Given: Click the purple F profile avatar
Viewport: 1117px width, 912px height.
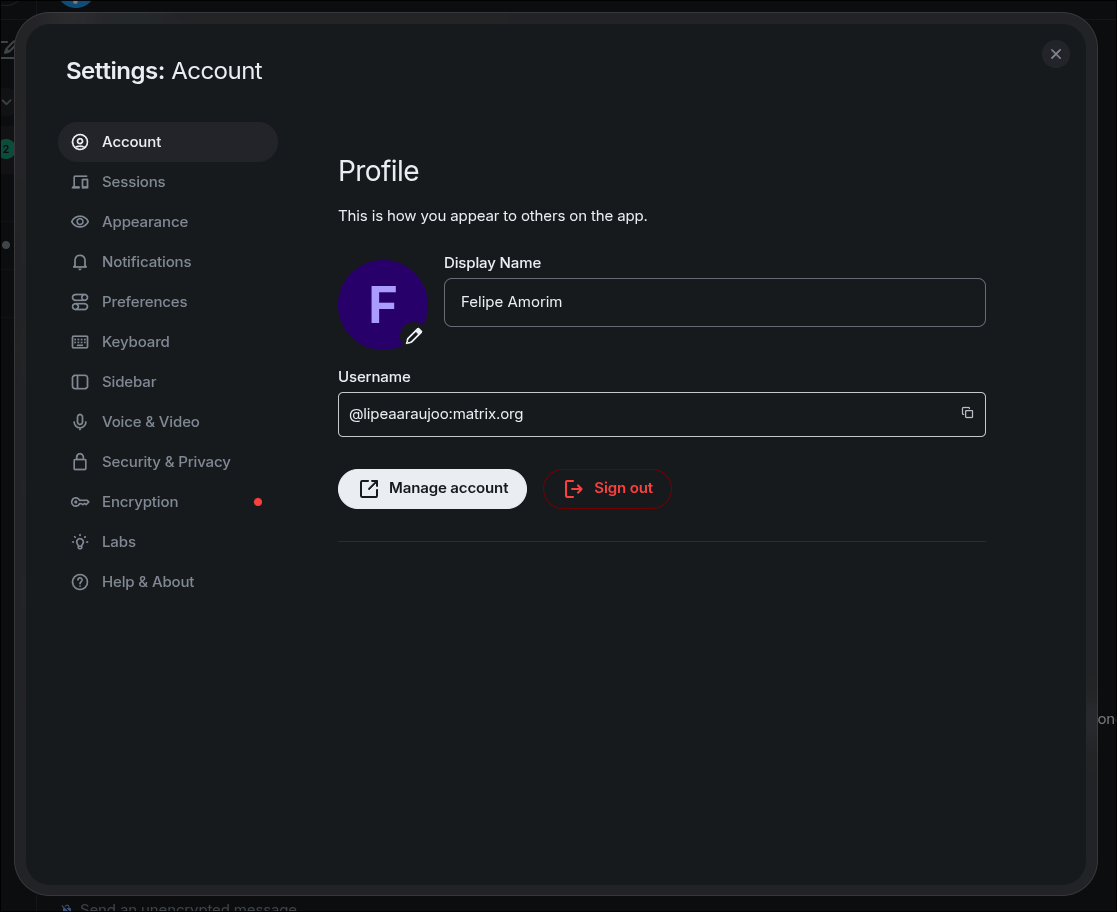Looking at the screenshot, I should click(380, 303).
